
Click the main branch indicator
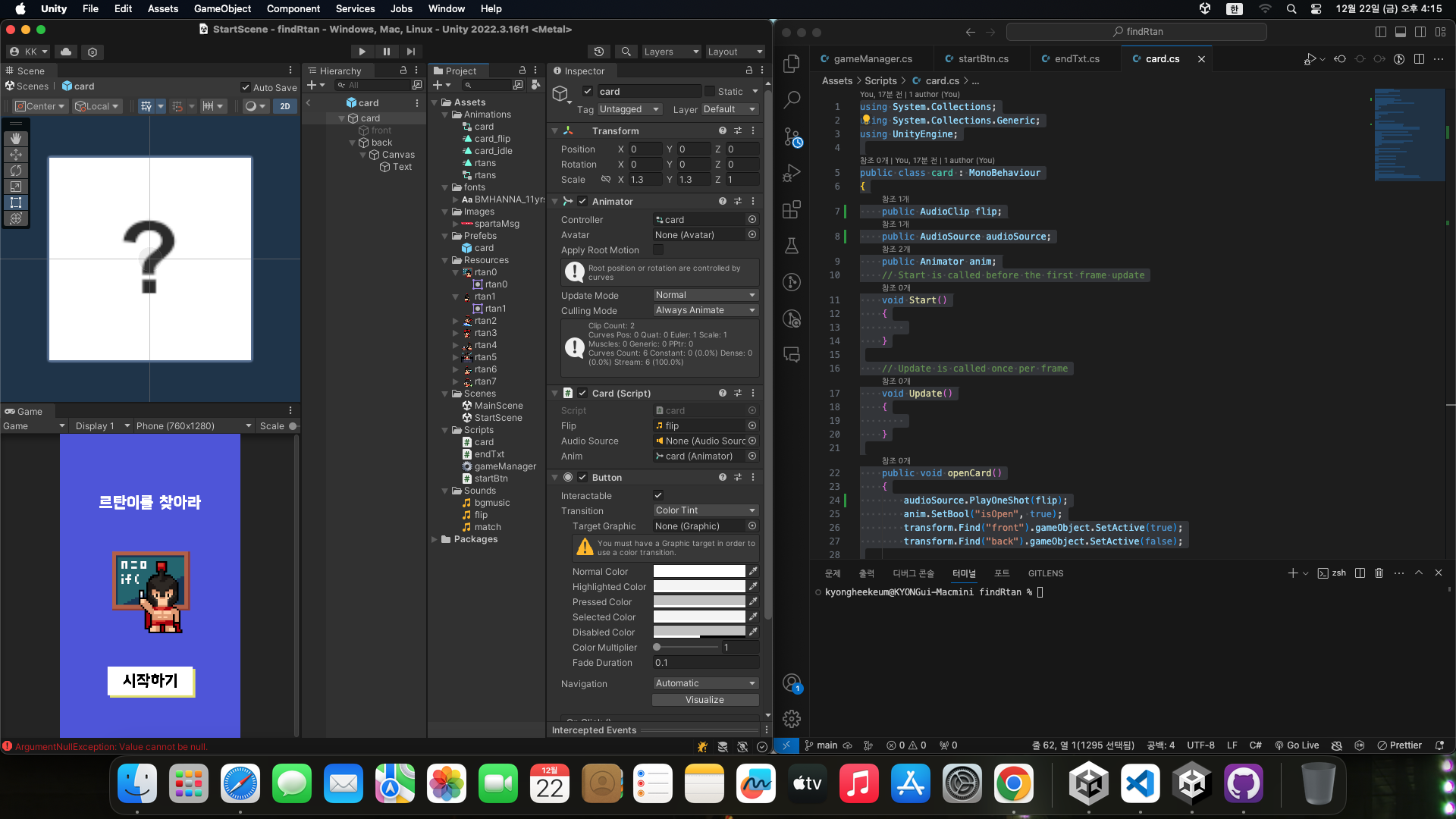coord(821,745)
